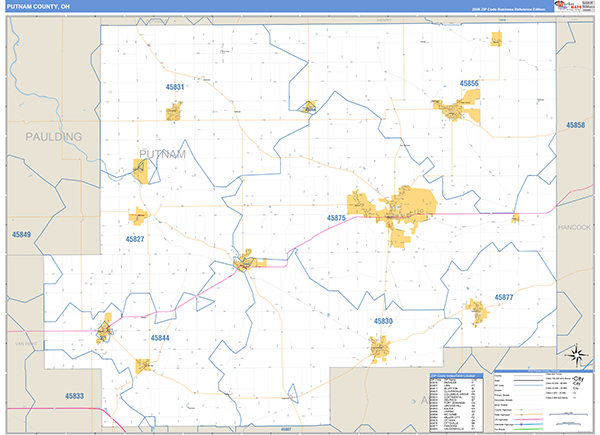
Task: Click the yellow city area below label 45831
Action: coord(174,111)
